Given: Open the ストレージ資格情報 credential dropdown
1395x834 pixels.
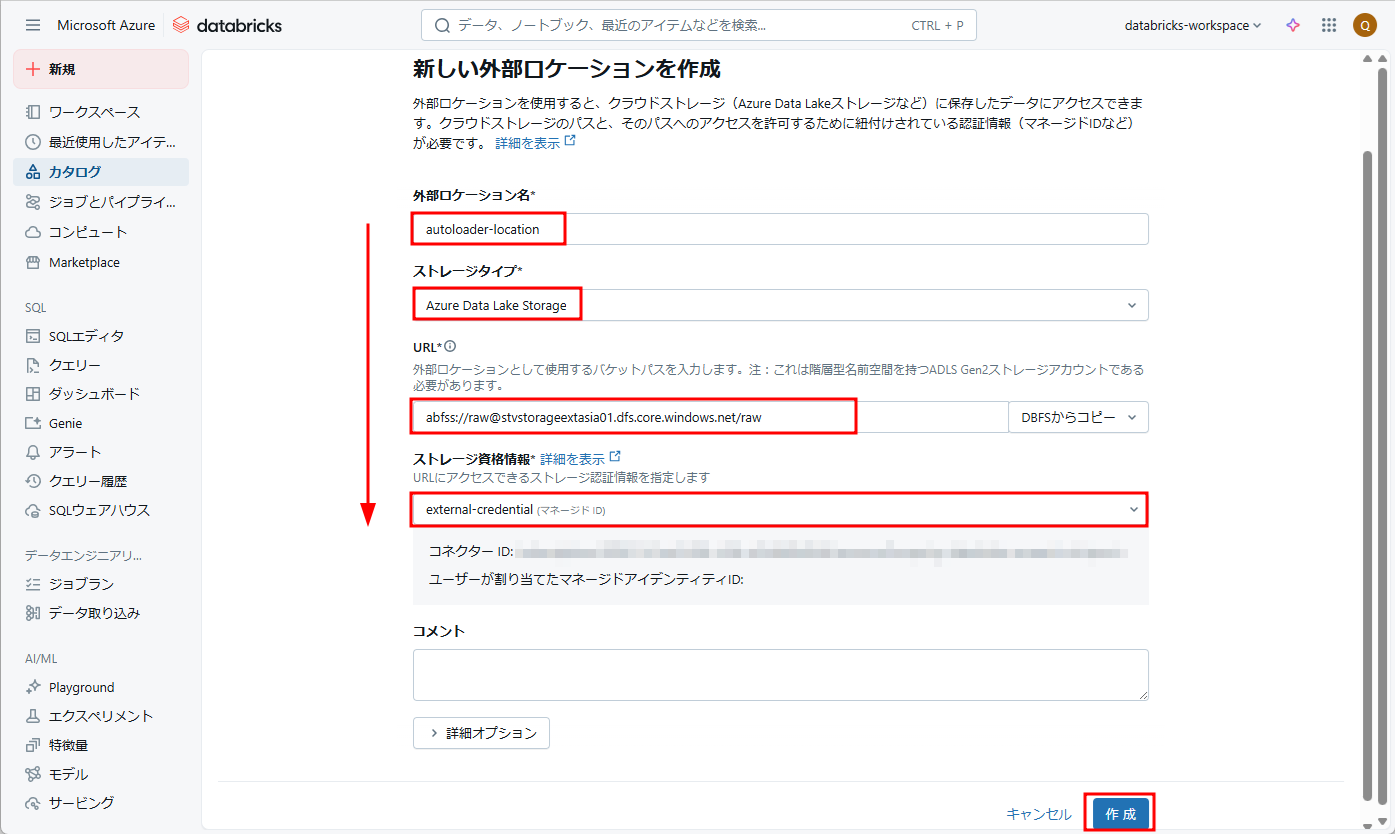Looking at the screenshot, I should coord(780,510).
